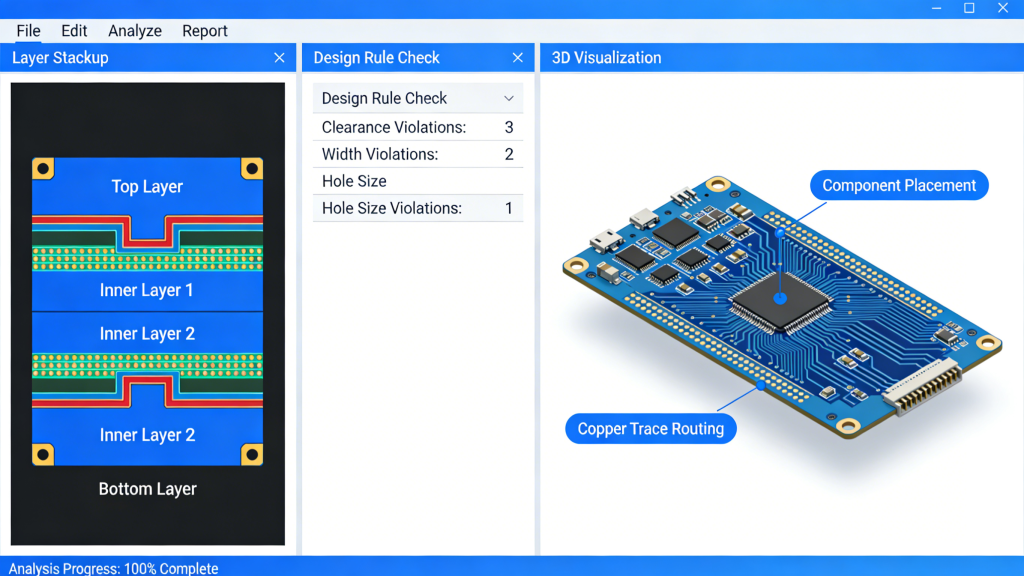Viewport: 1024px width, 576px height.
Task: Click the Copper Trace Routing callout
Action: pyautogui.click(x=650, y=428)
